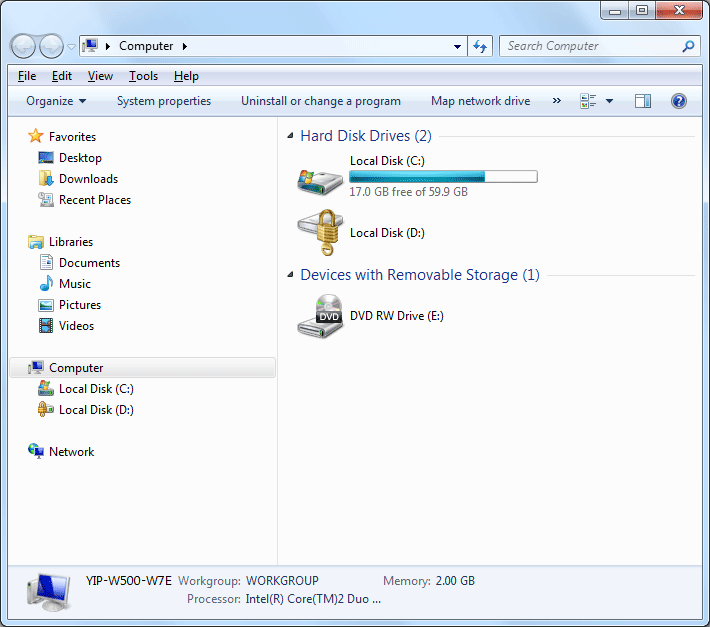
Task: Select Desktop in Favorites
Action: pos(80,158)
